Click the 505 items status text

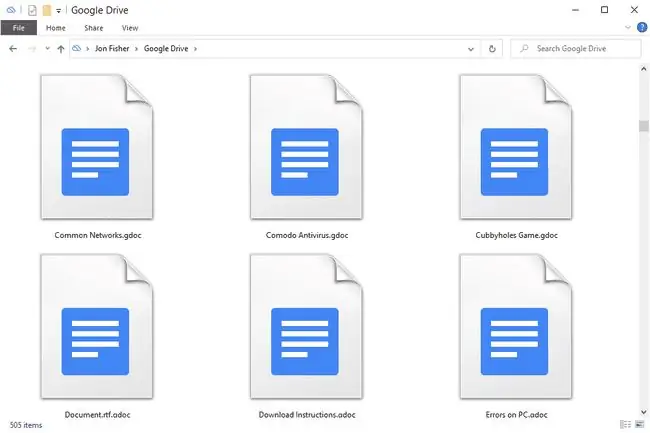(x=26, y=425)
